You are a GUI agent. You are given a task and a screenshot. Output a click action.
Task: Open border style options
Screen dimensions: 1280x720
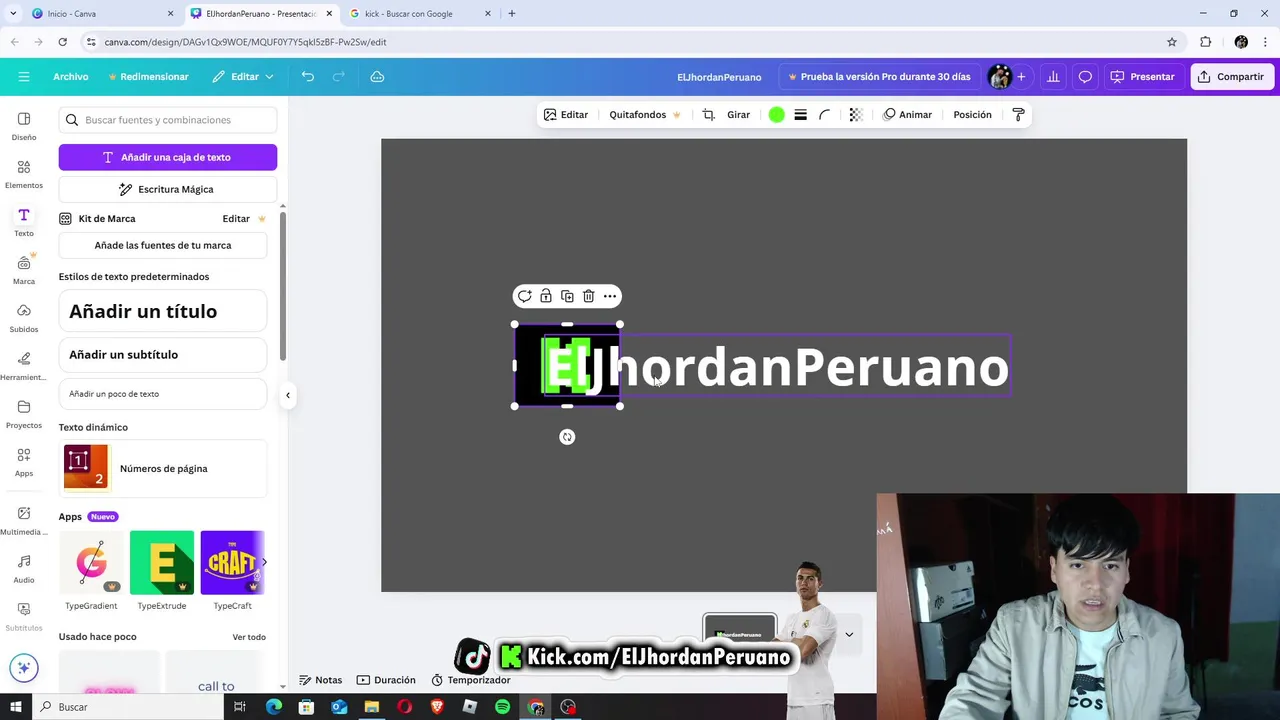click(800, 115)
